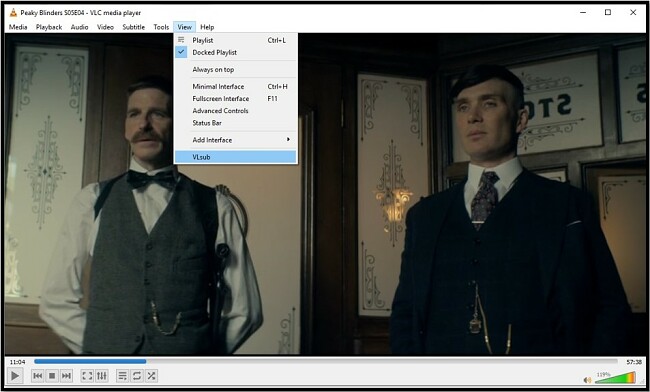Mute audio via speaker icon
This screenshot has width=650, height=392.
587,380
